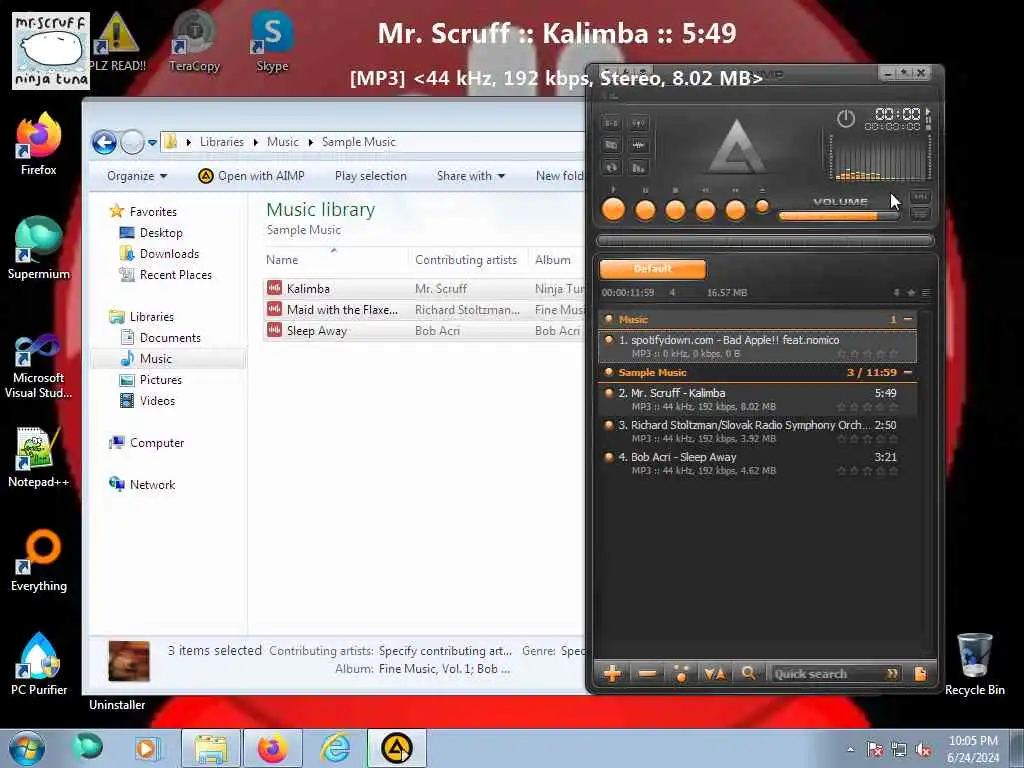Click Play selection in Explorer toolbar
Viewport: 1024px width, 768px height.
point(370,176)
